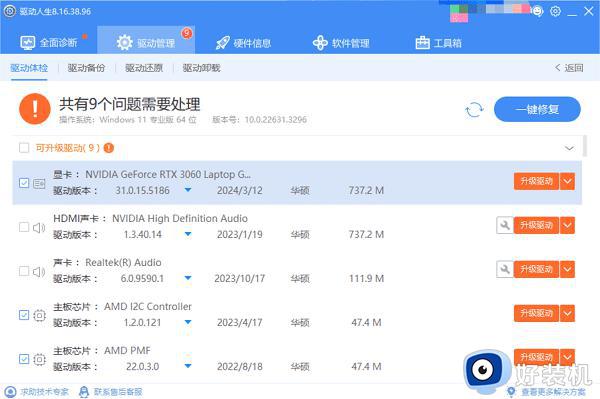Expand upgrade options arrow for NVIDIA HD Audio
Screen dimensions: 600x399
567,225
